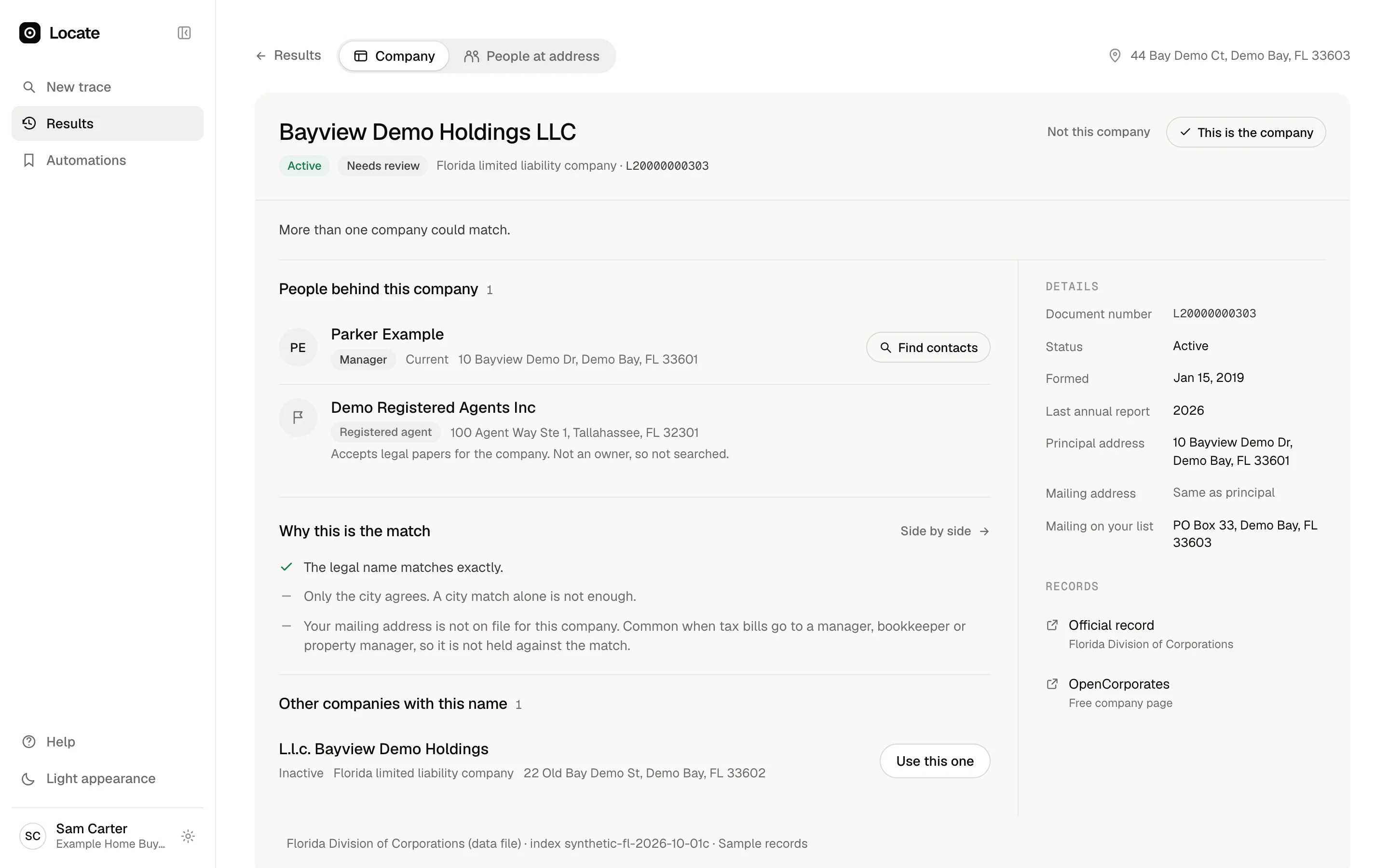Screen dimensions: 1389x868
Task: Click the 'Jan 15, 2019' formed date
Action: (1208, 378)
